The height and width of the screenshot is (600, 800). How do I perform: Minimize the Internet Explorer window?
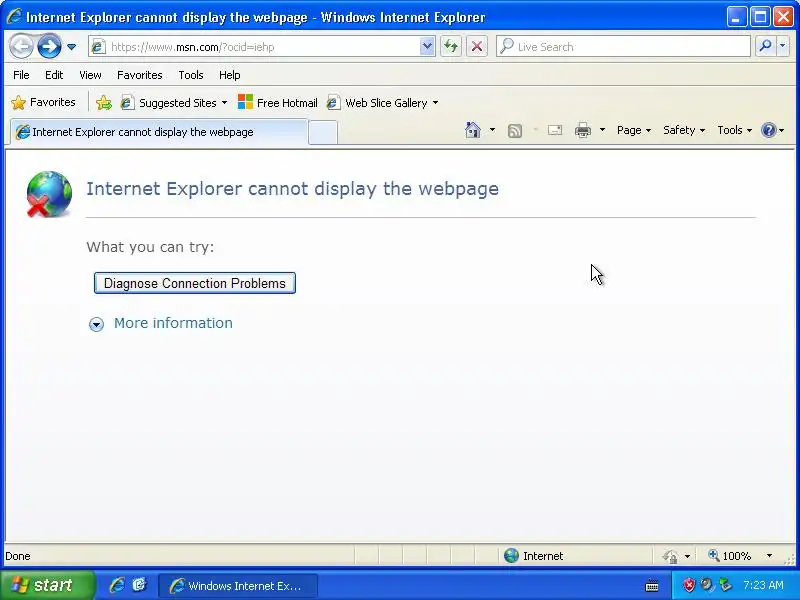point(736,17)
